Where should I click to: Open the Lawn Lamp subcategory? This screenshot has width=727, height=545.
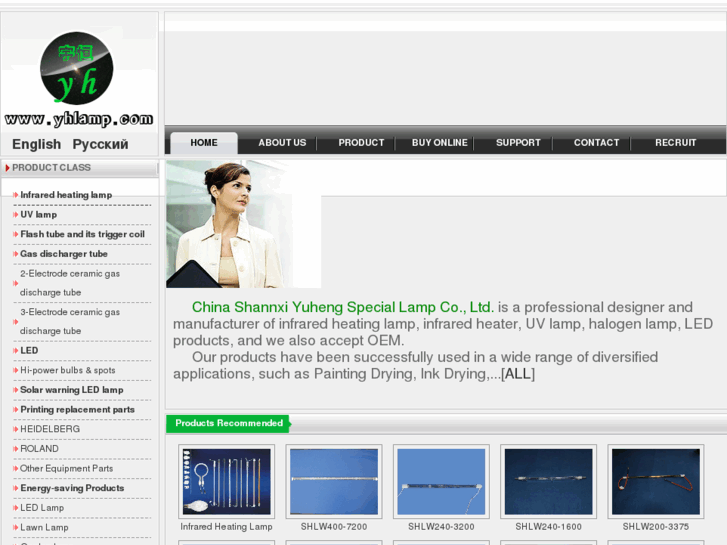45,527
